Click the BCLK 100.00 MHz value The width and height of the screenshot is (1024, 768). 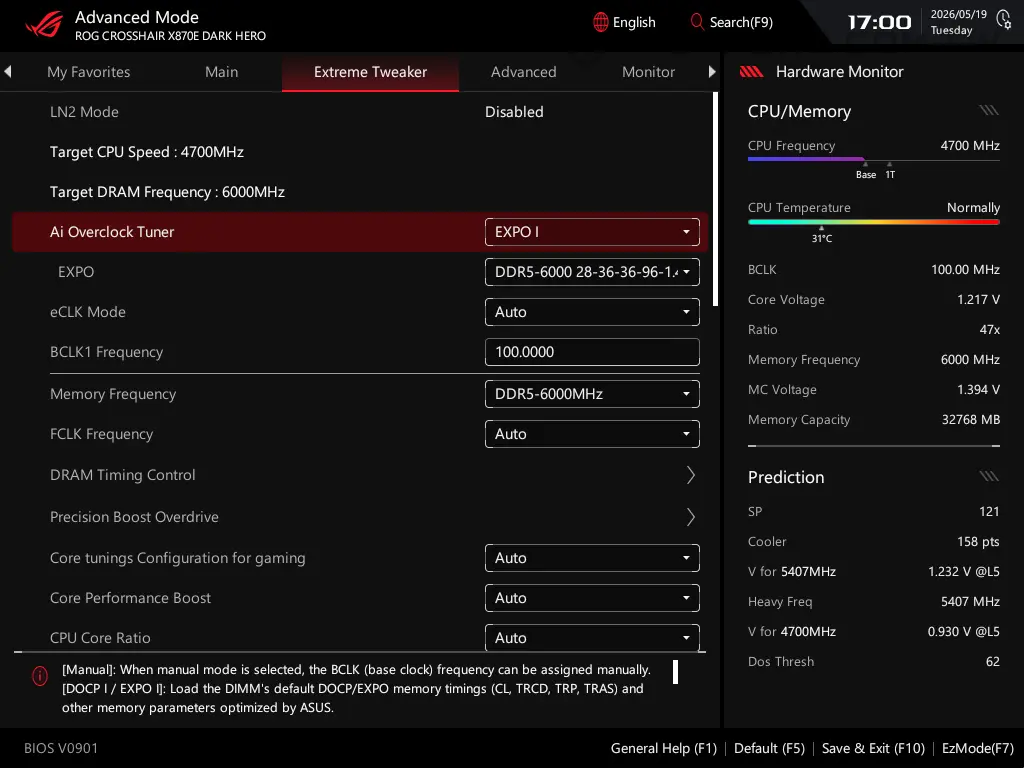(965, 269)
